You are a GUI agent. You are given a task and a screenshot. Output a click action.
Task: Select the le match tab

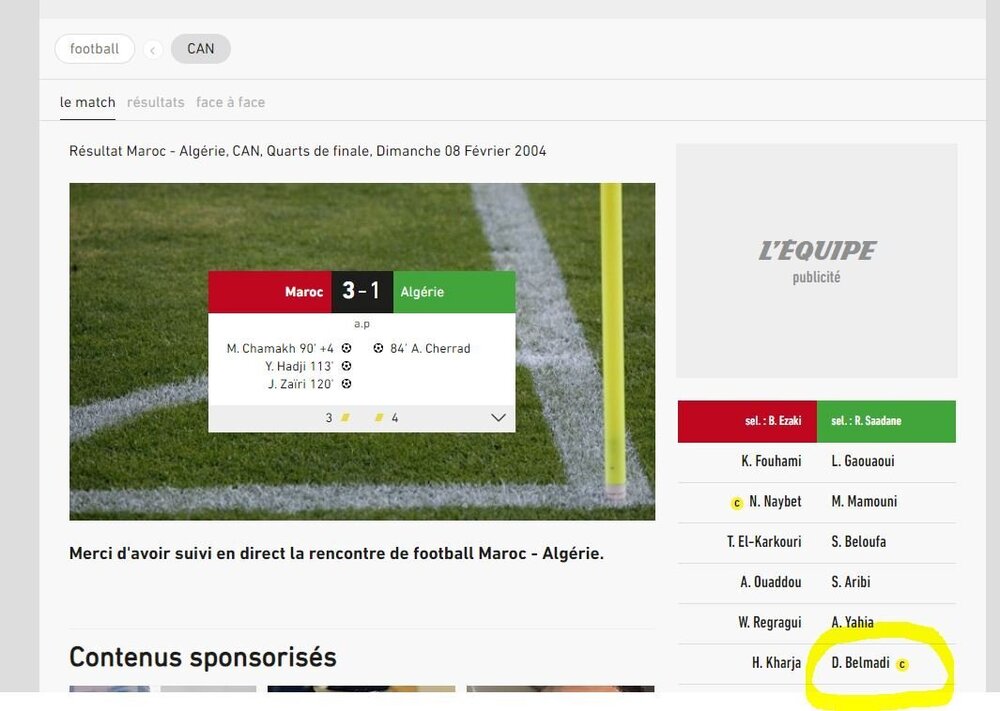(x=87, y=102)
